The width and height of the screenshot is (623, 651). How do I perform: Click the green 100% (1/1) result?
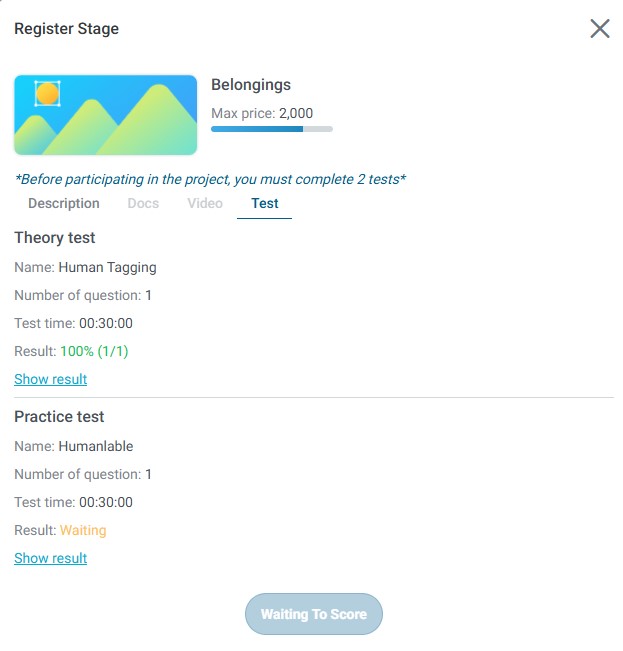click(94, 351)
